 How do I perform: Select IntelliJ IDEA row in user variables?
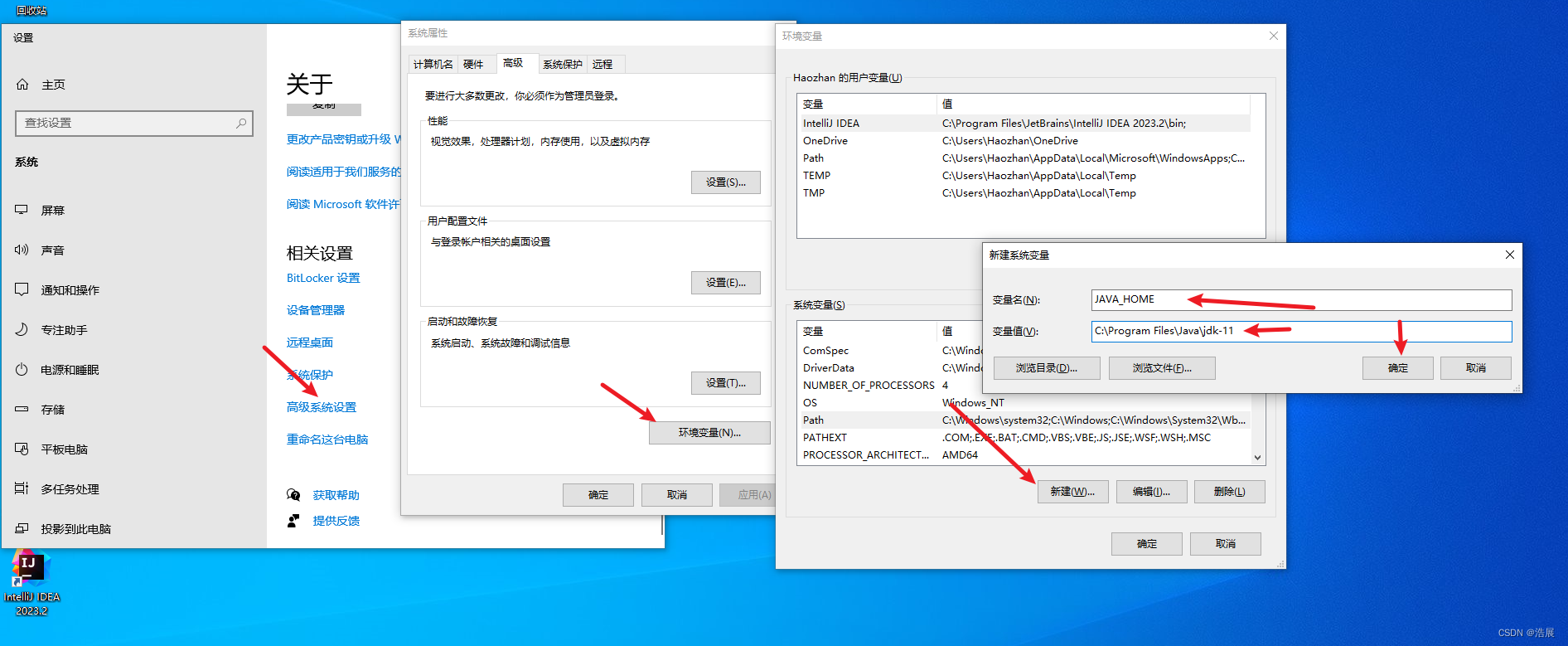pyautogui.click(x=1024, y=124)
